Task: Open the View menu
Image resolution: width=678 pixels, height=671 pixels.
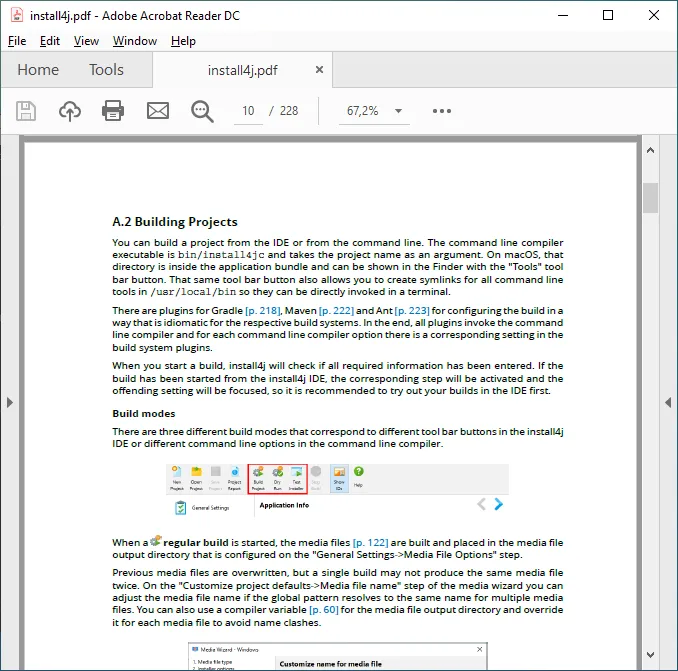Action: coord(86,41)
